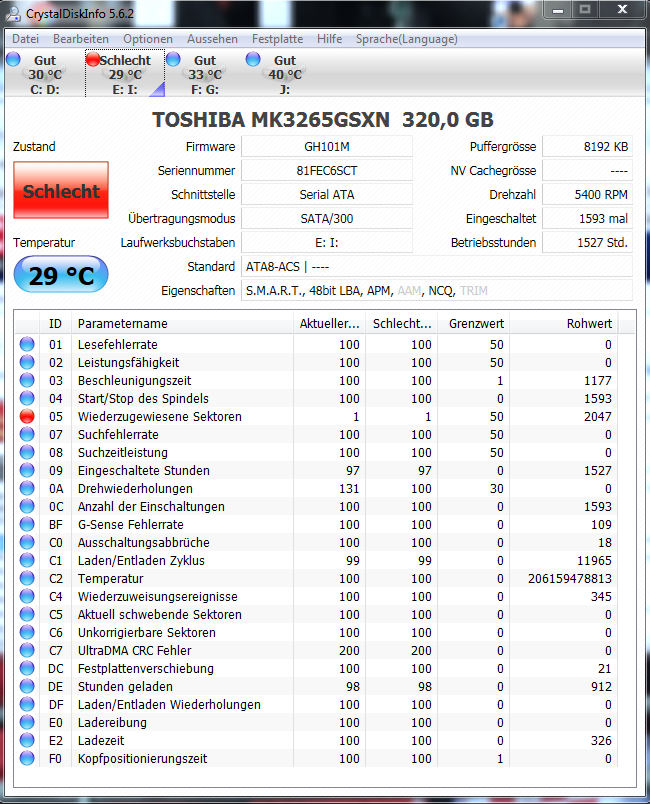Open the Sprache(Language) menu

tap(407, 39)
